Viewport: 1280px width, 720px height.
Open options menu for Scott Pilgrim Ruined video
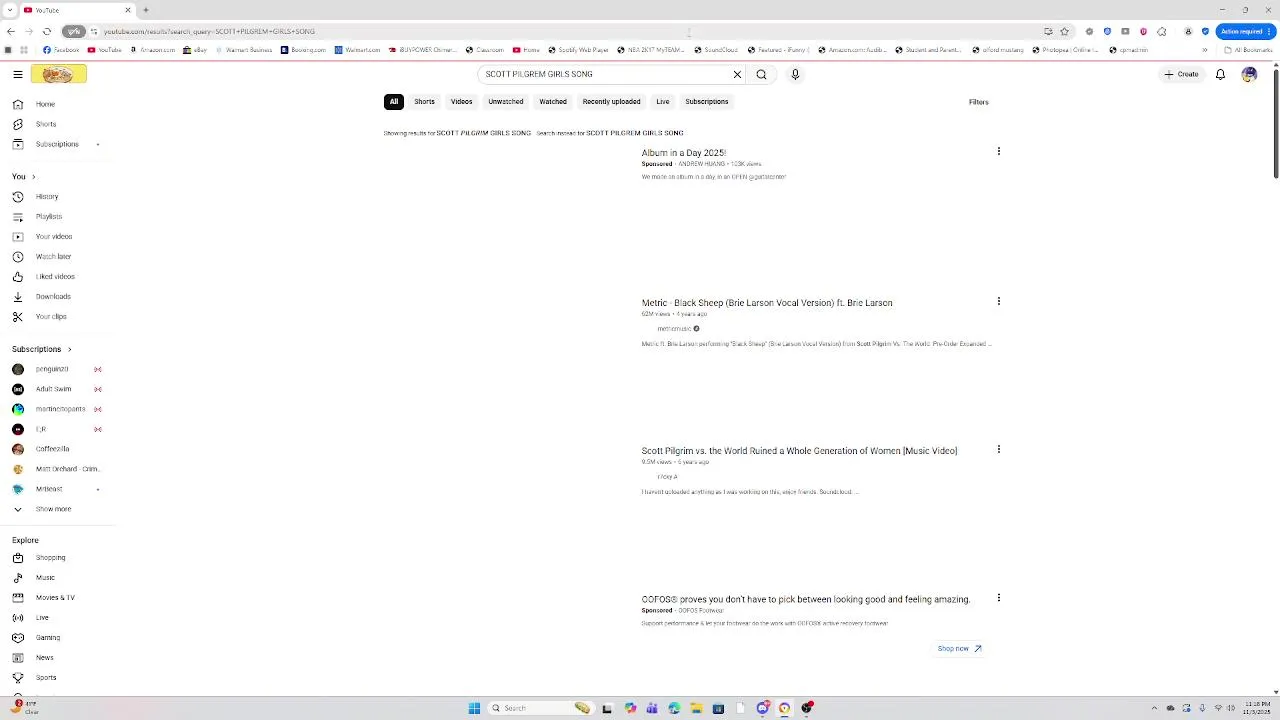(x=998, y=449)
